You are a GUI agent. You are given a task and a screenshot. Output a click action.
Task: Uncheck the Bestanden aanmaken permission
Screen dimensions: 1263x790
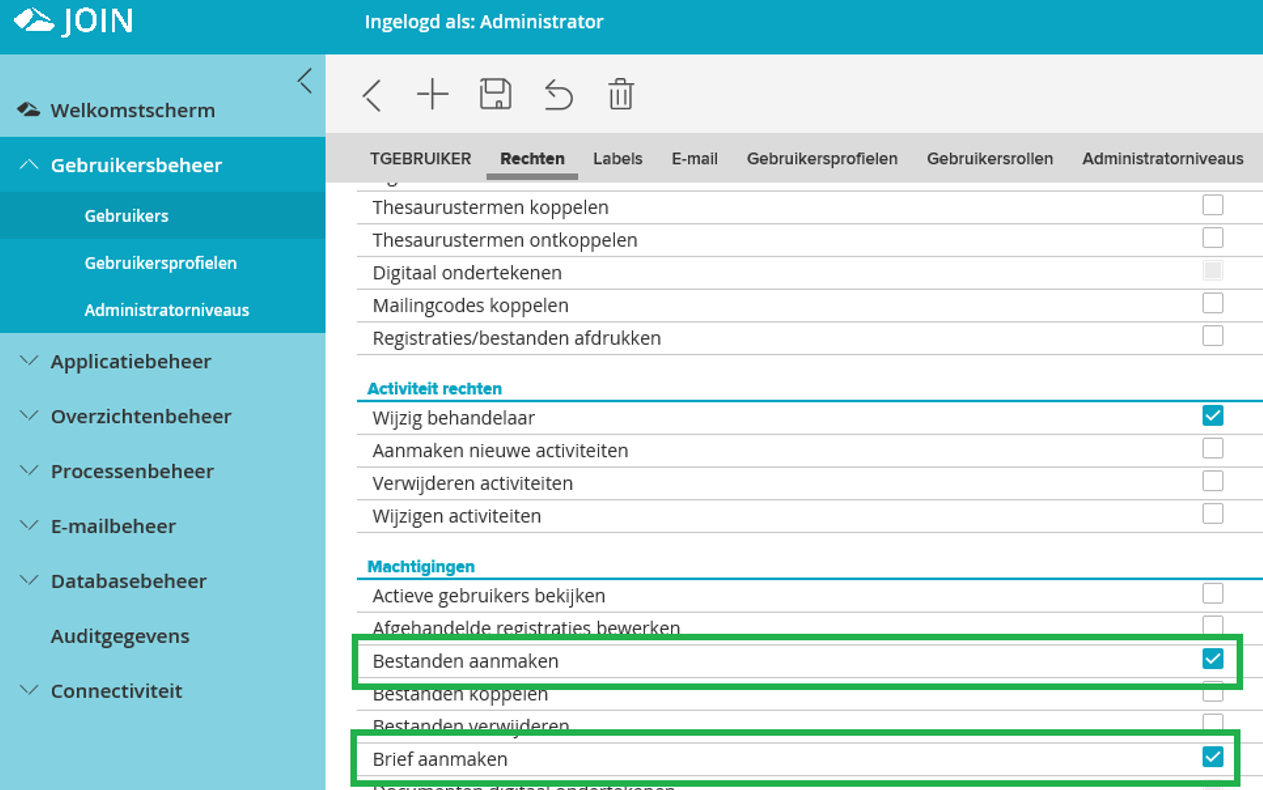(x=1213, y=659)
